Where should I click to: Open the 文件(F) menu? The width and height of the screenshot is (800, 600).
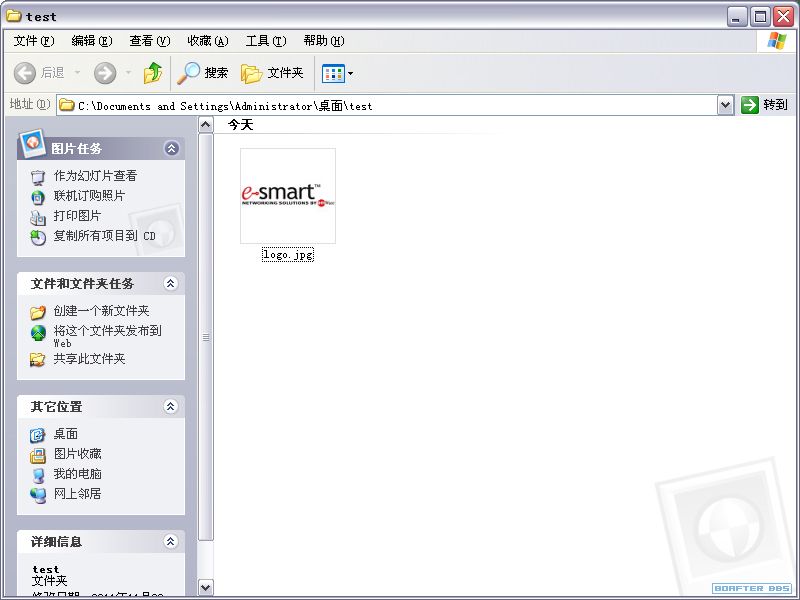click(x=34, y=41)
